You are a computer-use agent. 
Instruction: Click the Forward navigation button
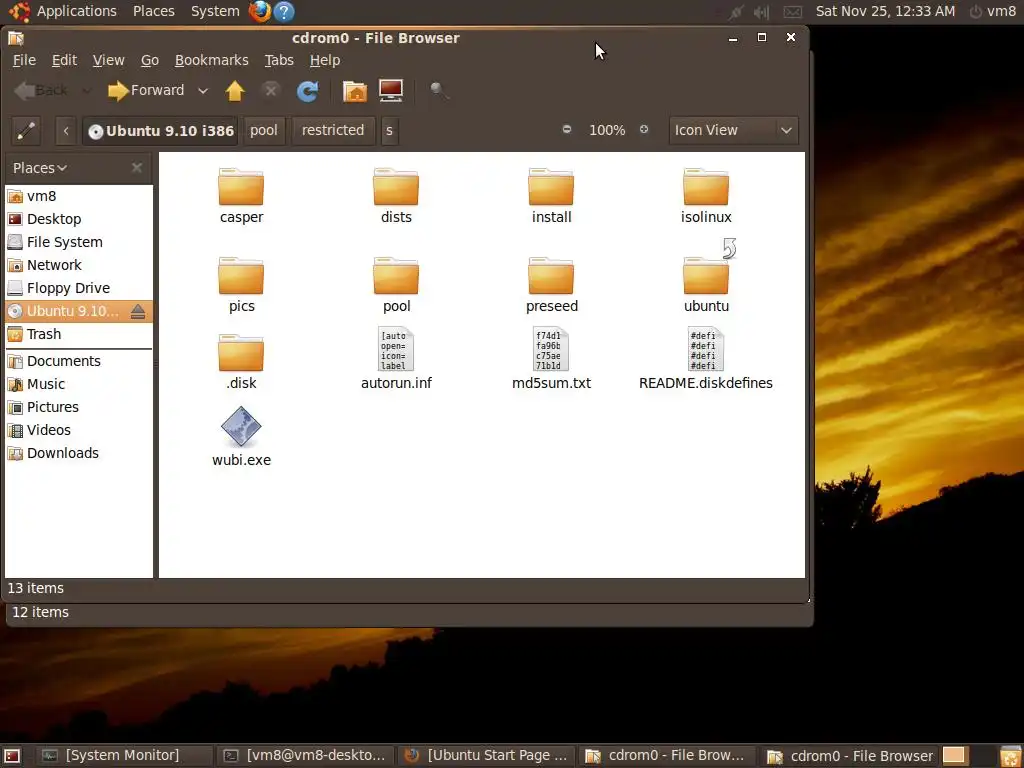[x=146, y=91]
